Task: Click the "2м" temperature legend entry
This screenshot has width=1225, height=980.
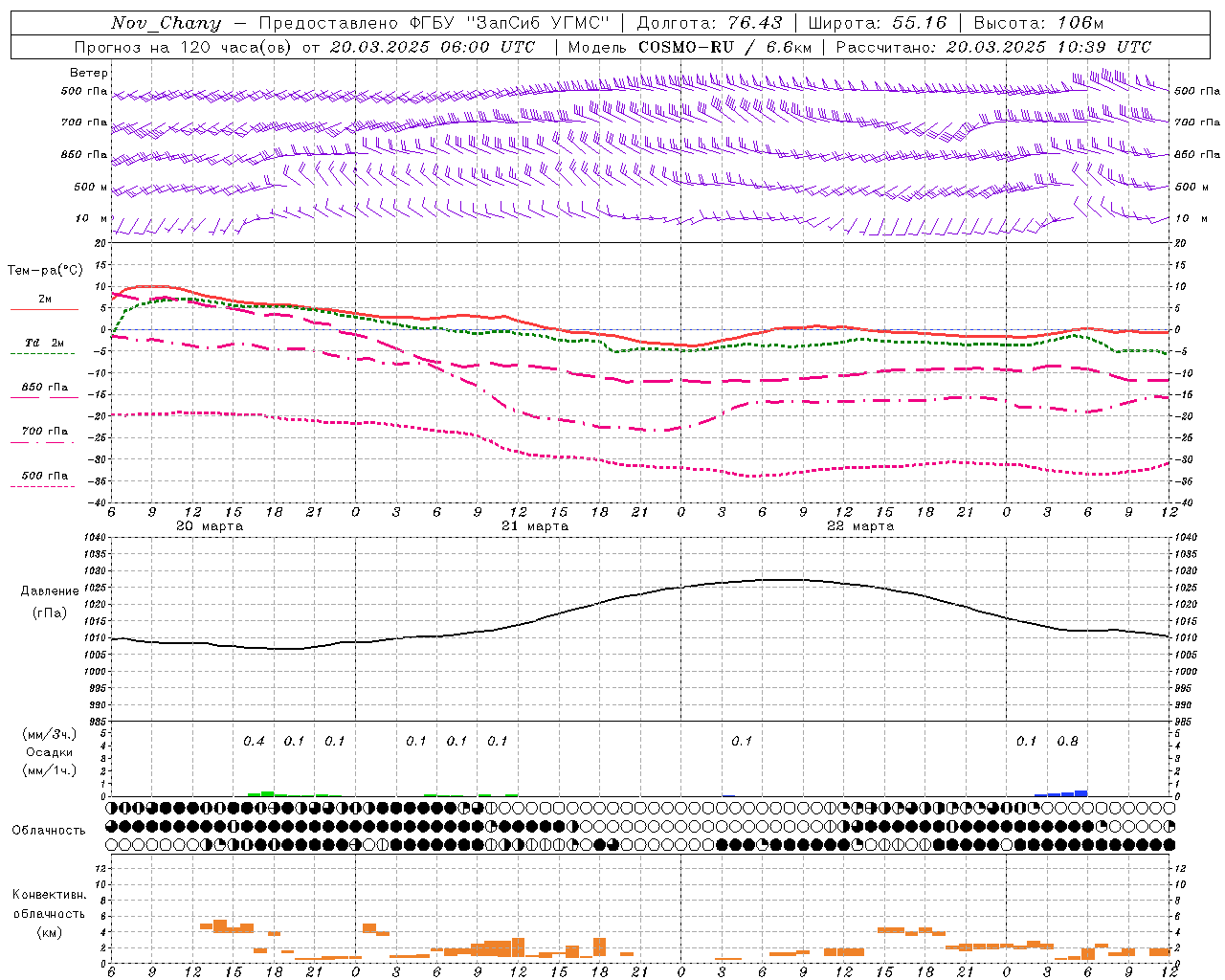Action: tap(45, 300)
